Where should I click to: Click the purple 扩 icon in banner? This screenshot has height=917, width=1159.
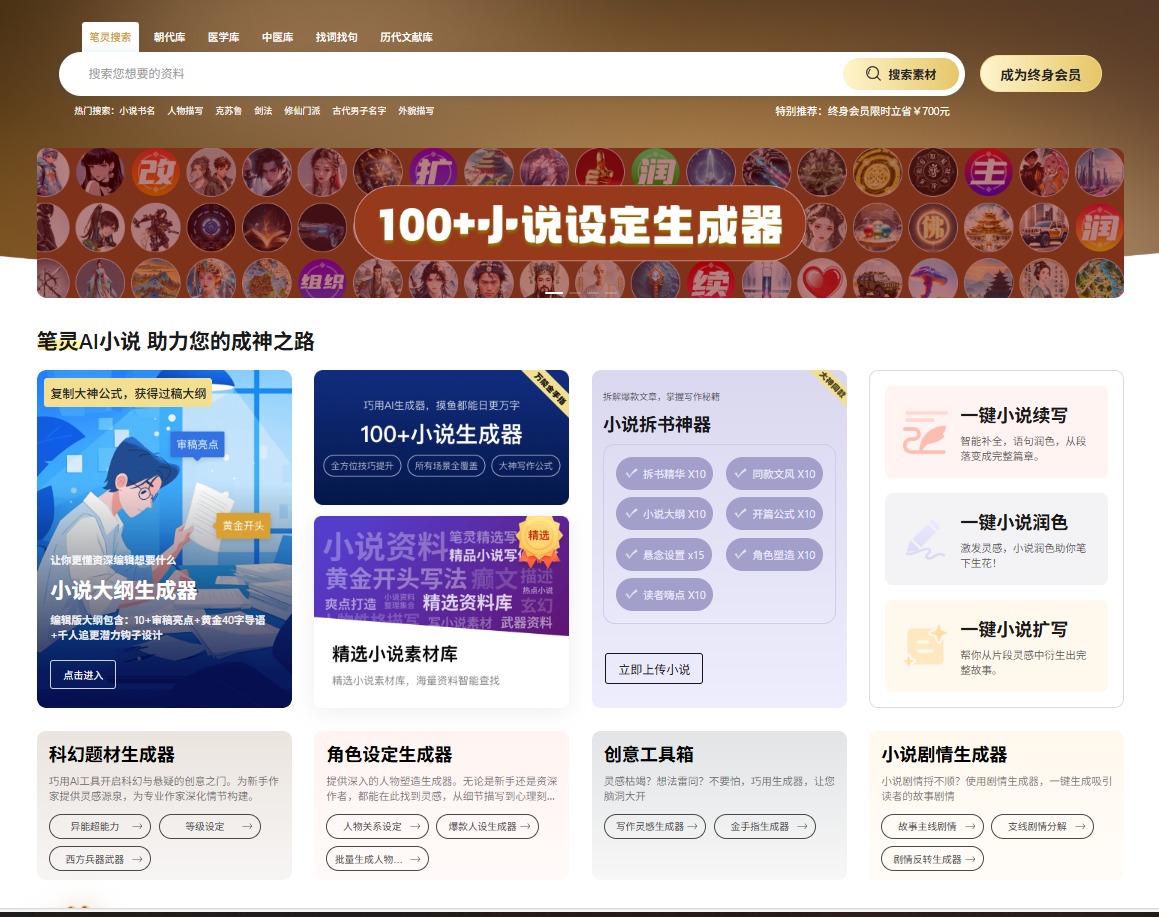coord(433,171)
